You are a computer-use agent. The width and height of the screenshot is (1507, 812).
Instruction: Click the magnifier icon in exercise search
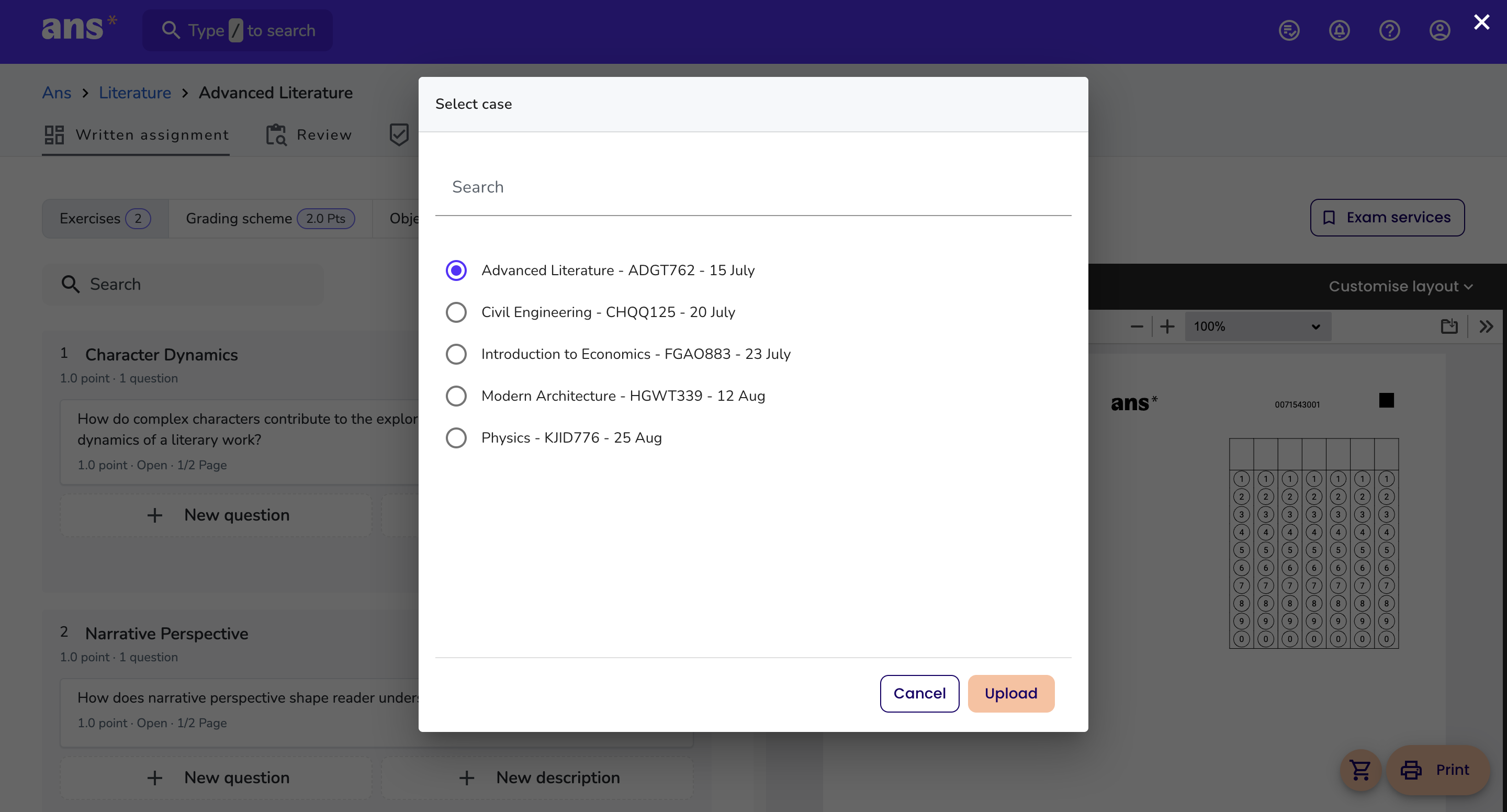(70, 284)
